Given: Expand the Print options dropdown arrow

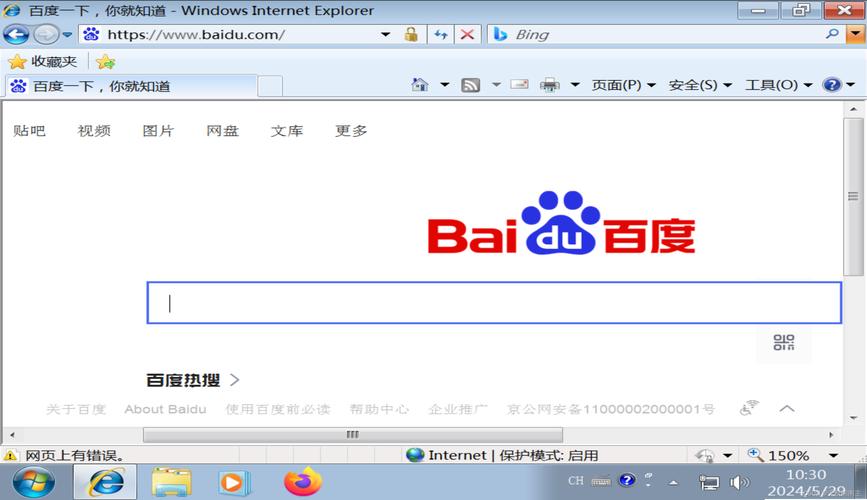Looking at the screenshot, I should (x=575, y=85).
